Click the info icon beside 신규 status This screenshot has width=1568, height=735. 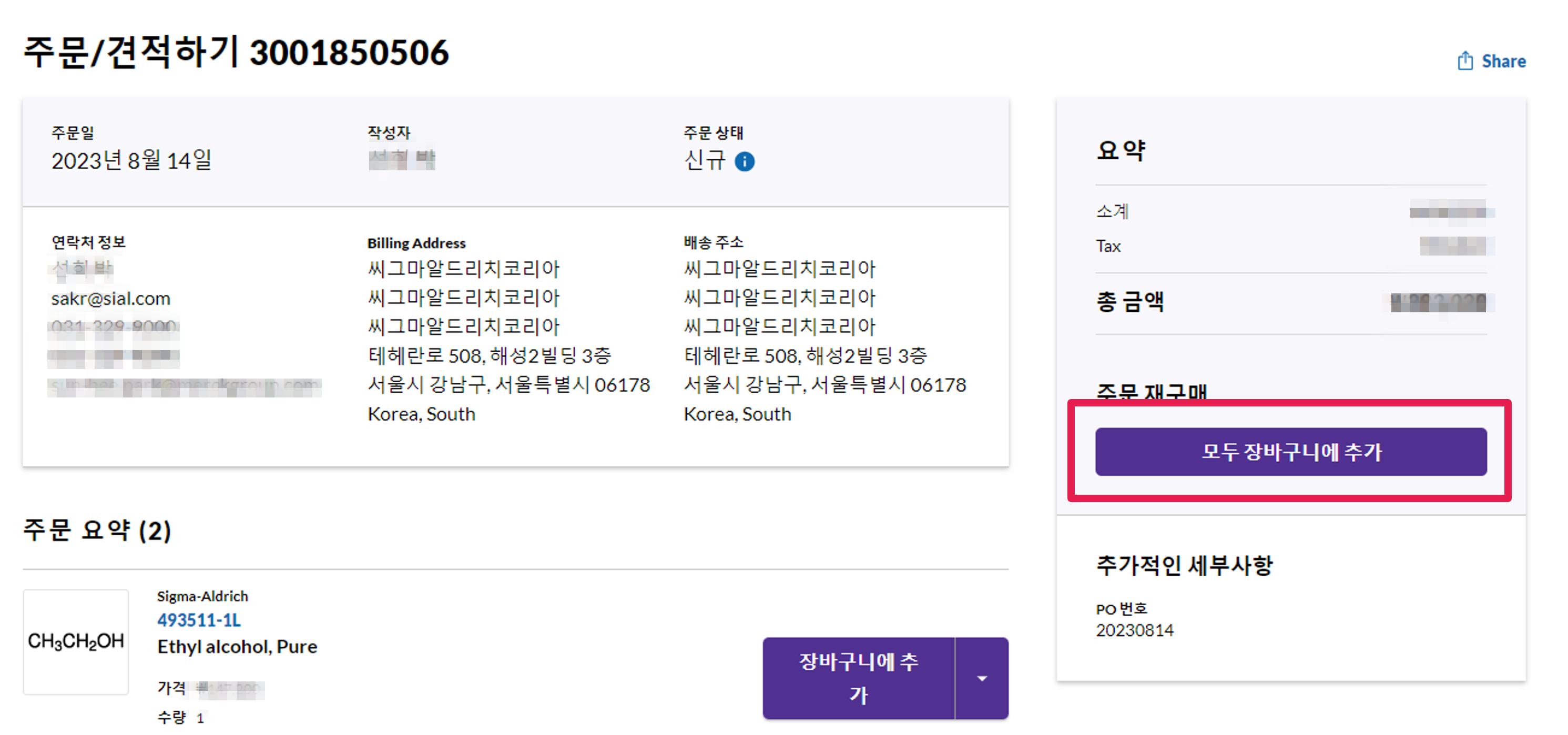[745, 161]
